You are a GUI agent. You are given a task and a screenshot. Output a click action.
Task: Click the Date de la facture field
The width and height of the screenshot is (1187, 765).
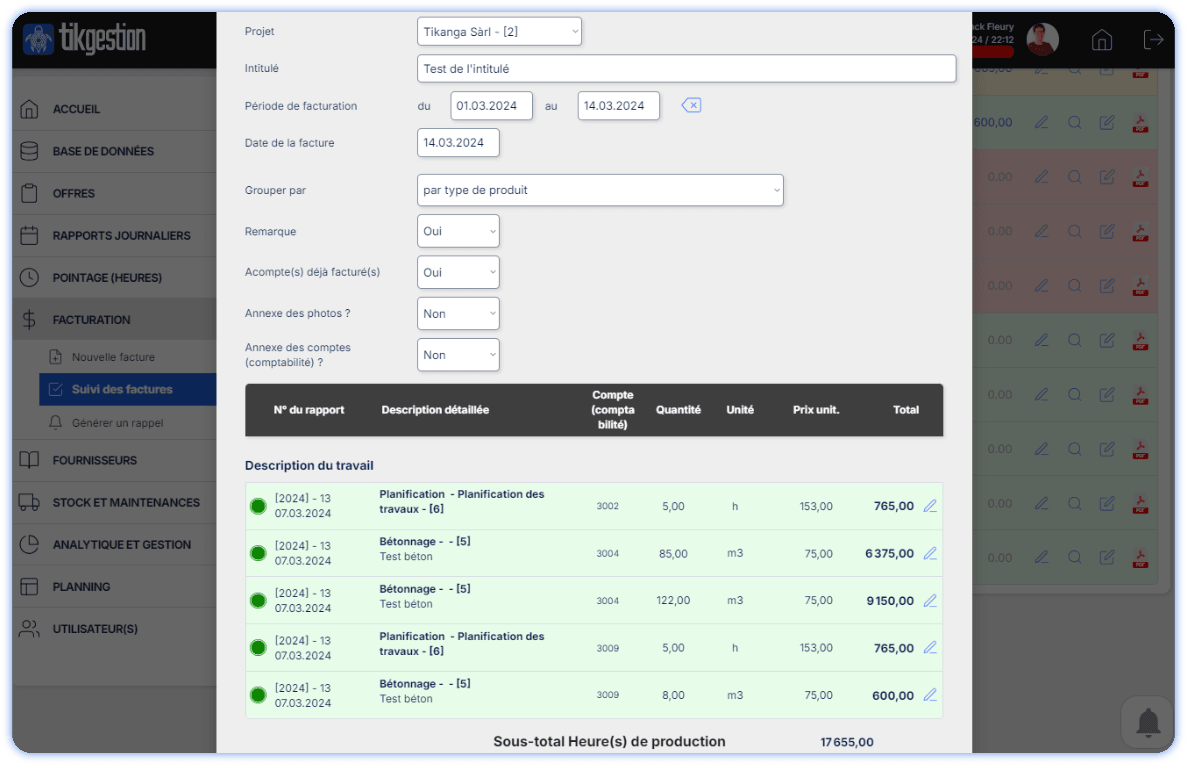[458, 143]
